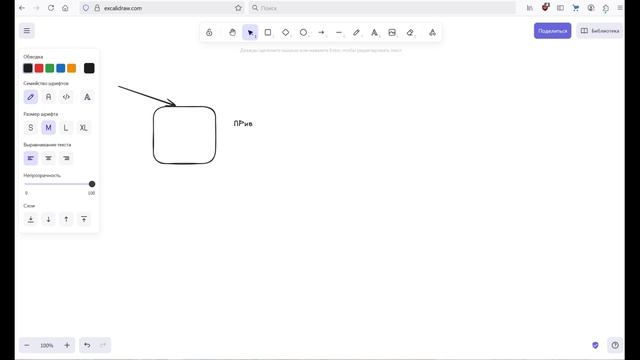
Task: Choose the code font family
Action: coord(66,97)
